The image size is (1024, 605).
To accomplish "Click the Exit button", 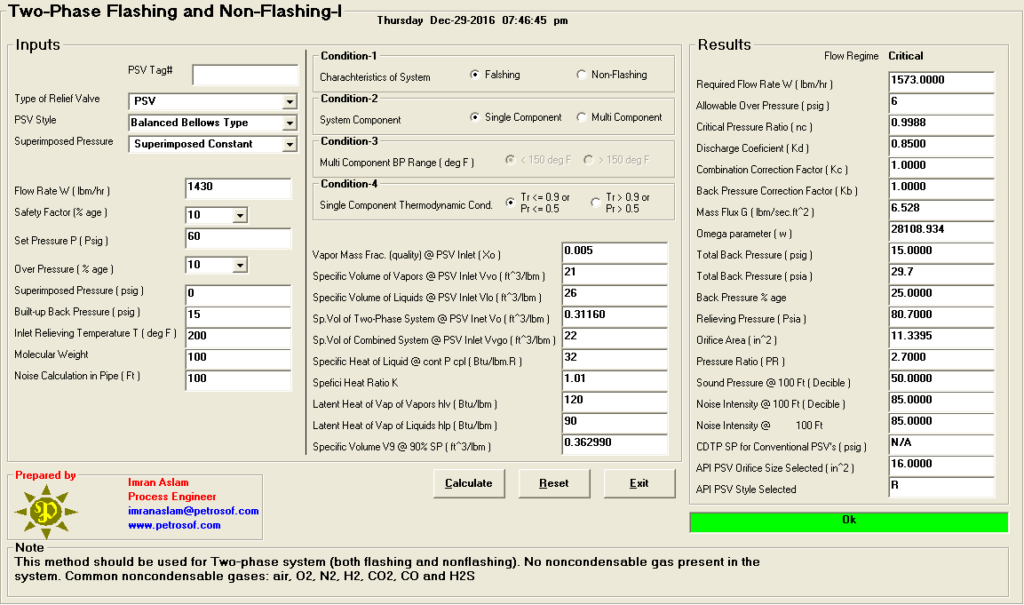I will pos(639,483).
